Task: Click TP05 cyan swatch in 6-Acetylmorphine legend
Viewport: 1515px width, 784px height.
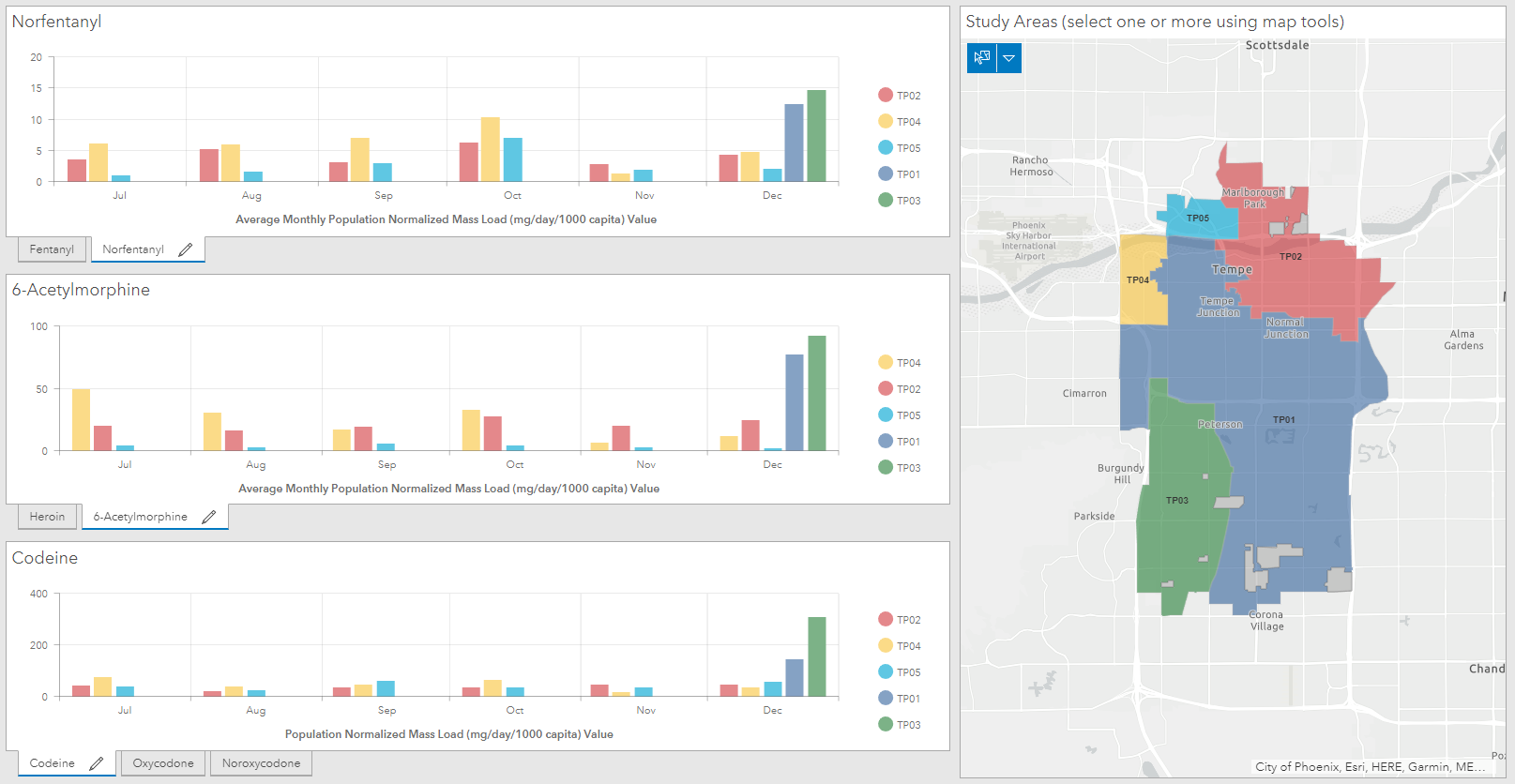Action: coord(886,415)
